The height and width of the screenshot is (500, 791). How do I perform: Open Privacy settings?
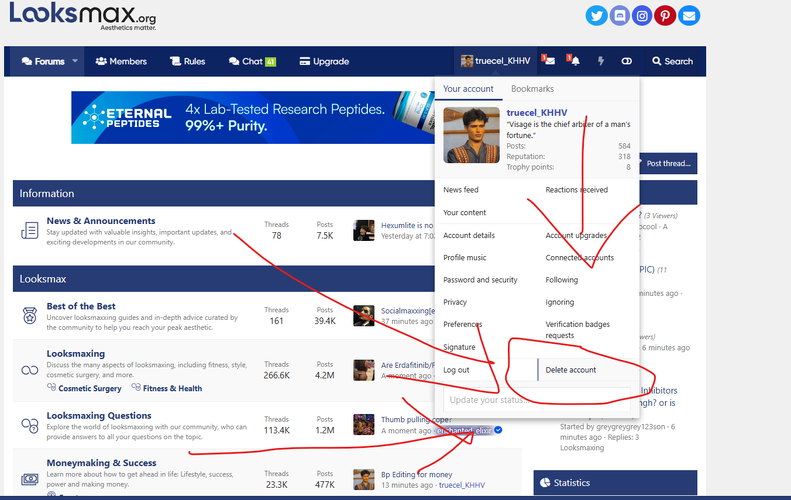coord(455,302)
